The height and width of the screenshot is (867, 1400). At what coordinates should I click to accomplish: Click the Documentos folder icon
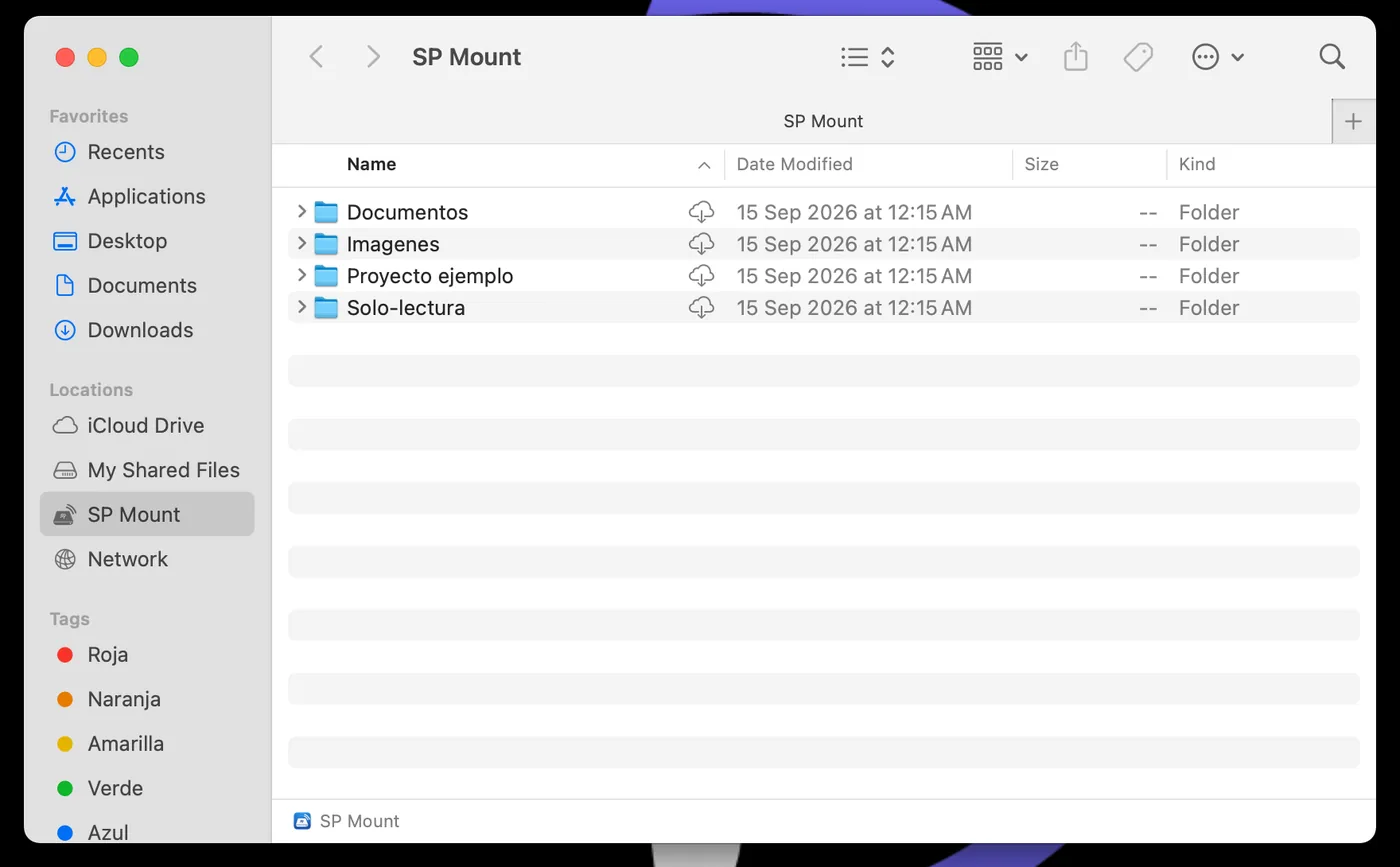pos(326,212)
